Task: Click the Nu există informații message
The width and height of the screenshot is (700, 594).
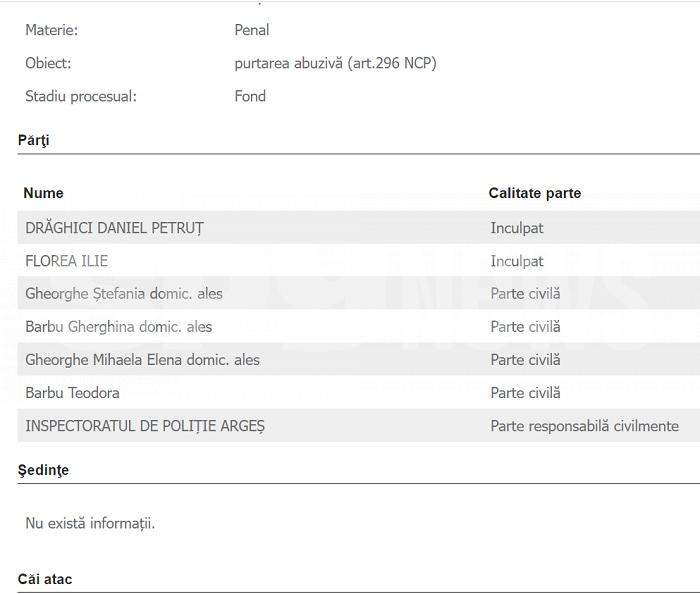Action: (x=90, y=523)
